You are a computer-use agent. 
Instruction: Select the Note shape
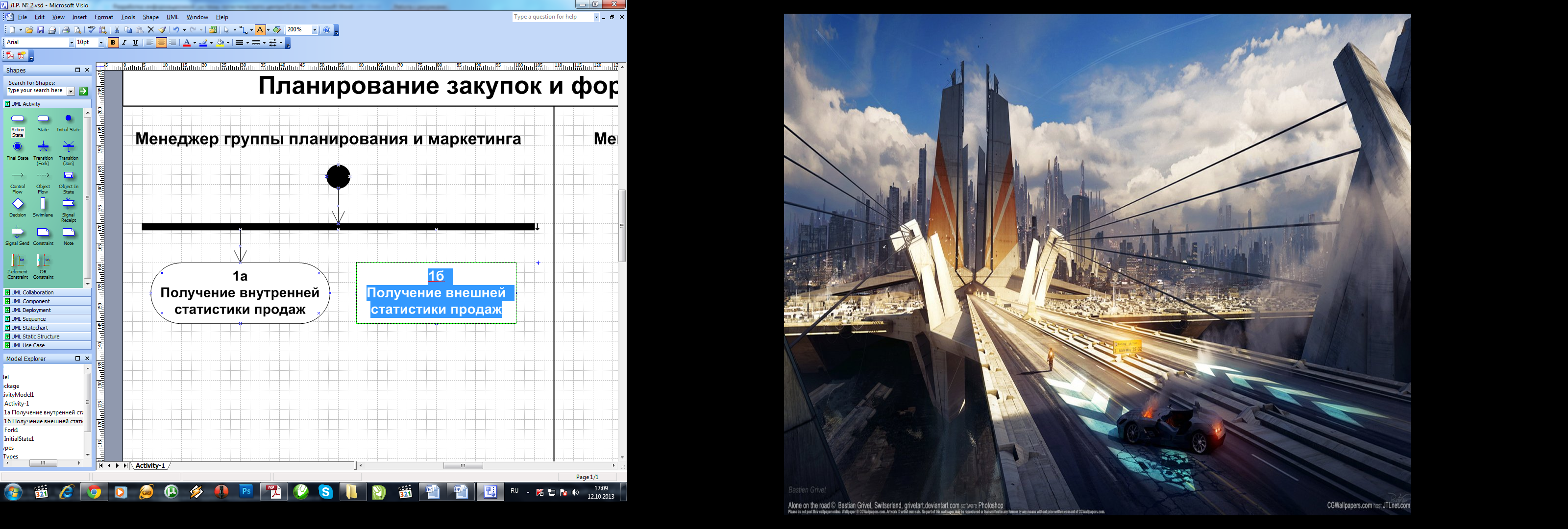(x=68, y=232)
